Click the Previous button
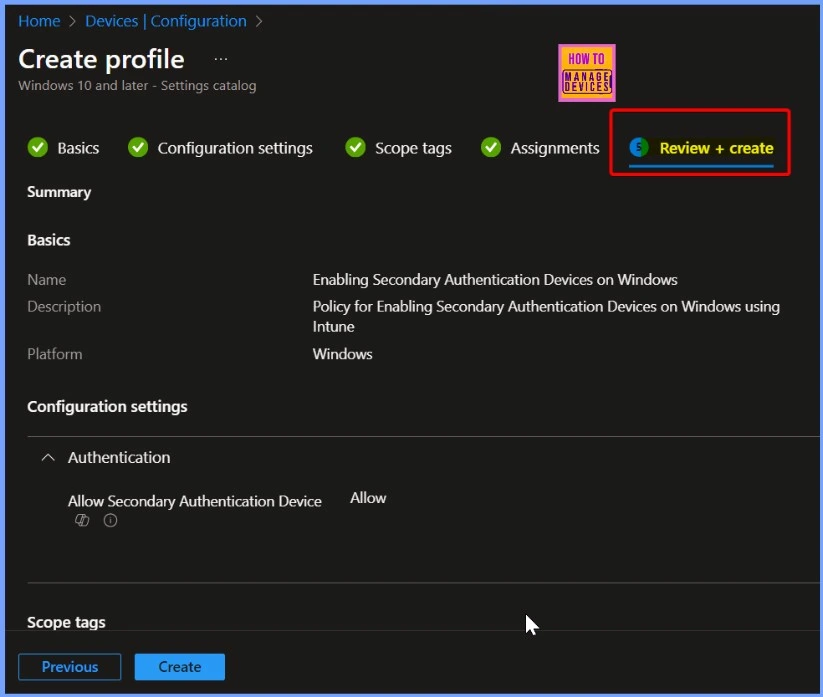Screen dimensions: 823x697 pyautogui.click(x=70, y=667)
